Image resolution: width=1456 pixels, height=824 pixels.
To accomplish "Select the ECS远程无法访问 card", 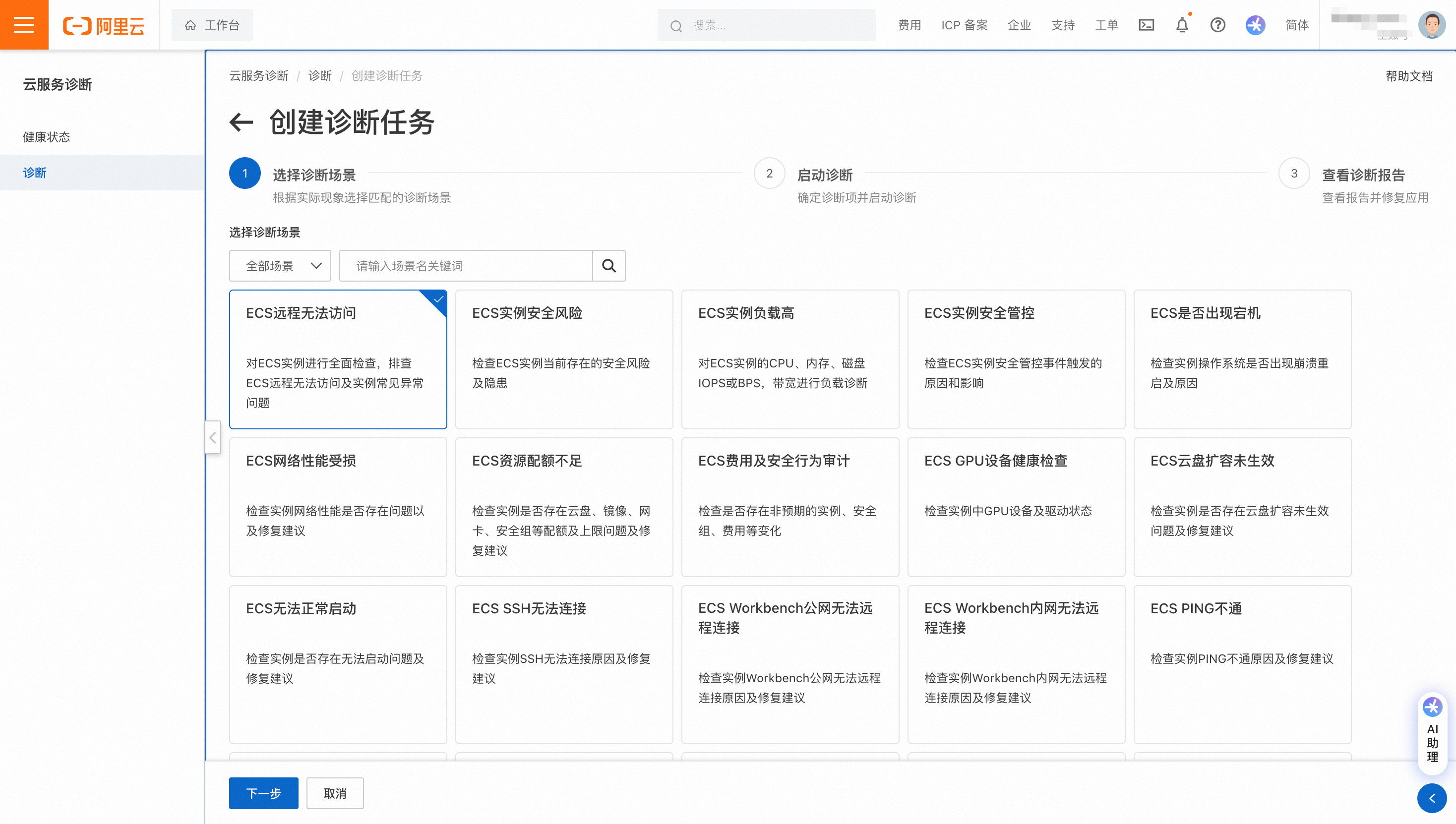I will coord(338,359).
